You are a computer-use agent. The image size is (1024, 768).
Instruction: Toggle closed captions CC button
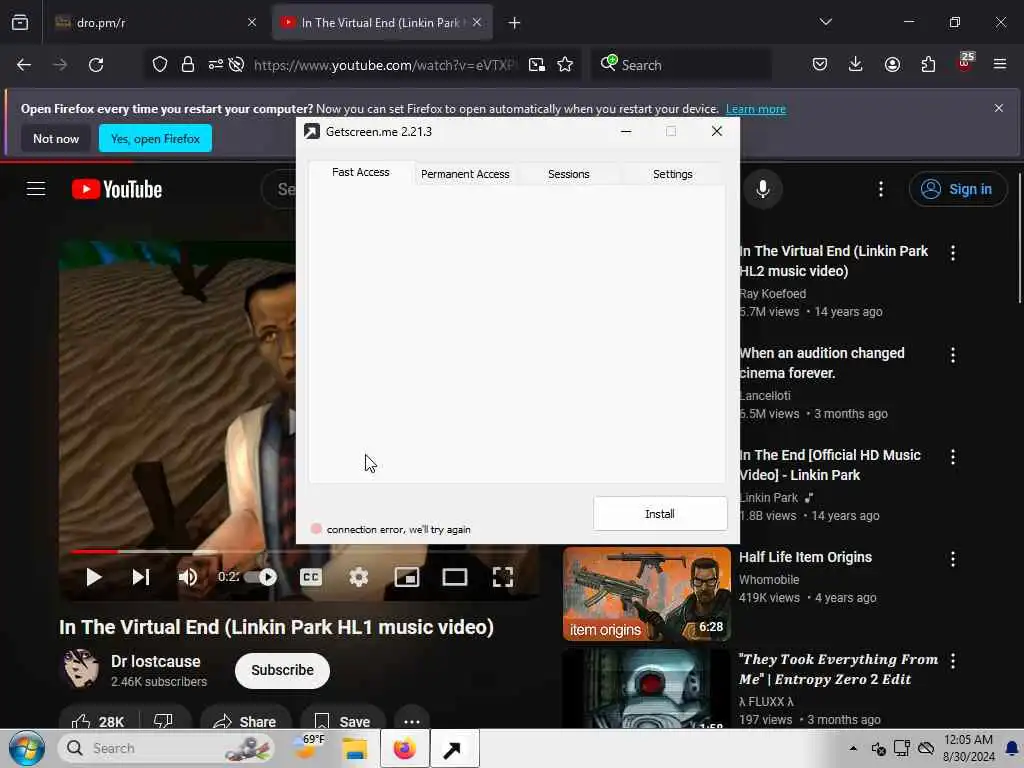click(x=311, y=577)
